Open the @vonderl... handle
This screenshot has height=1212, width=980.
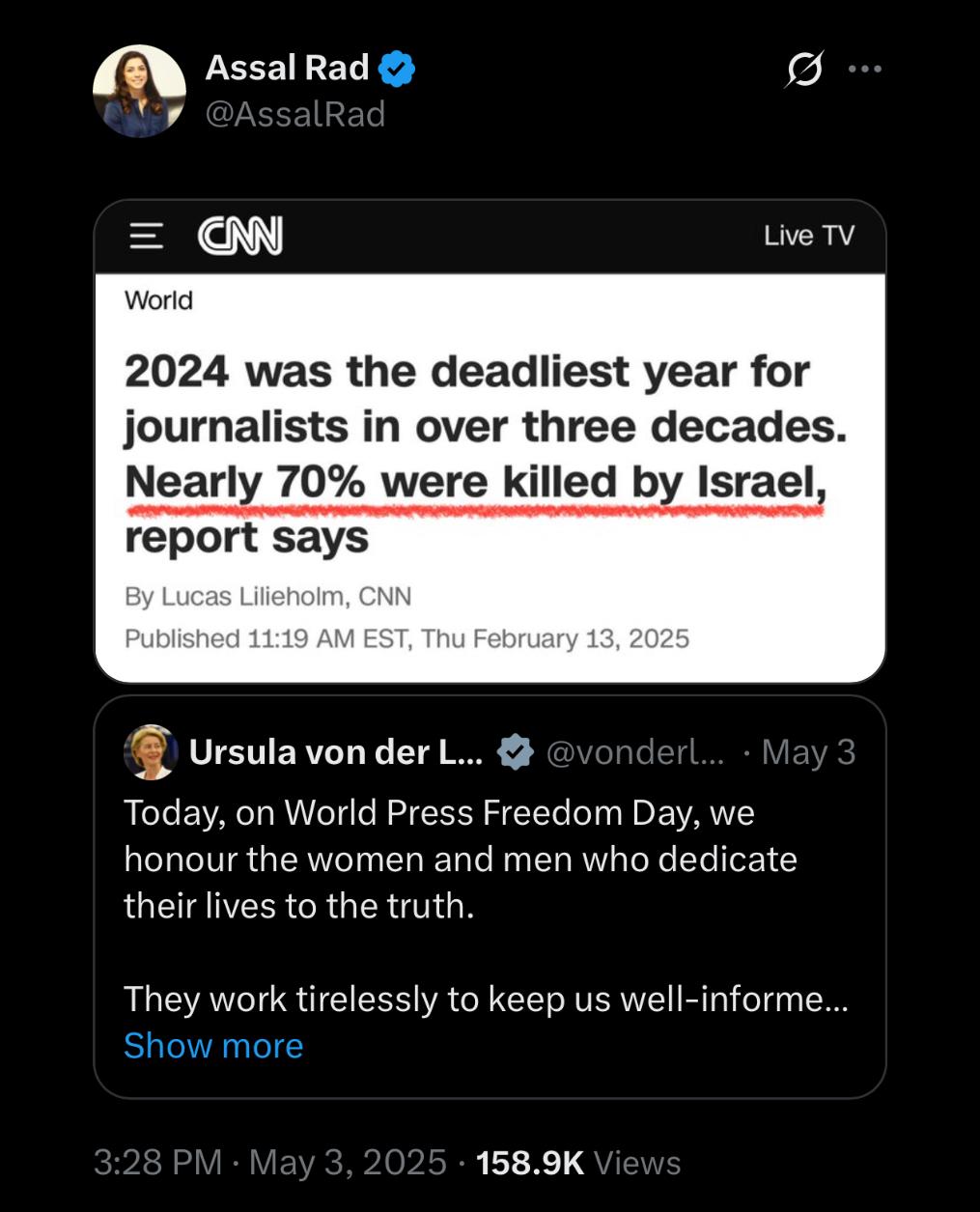635,752
